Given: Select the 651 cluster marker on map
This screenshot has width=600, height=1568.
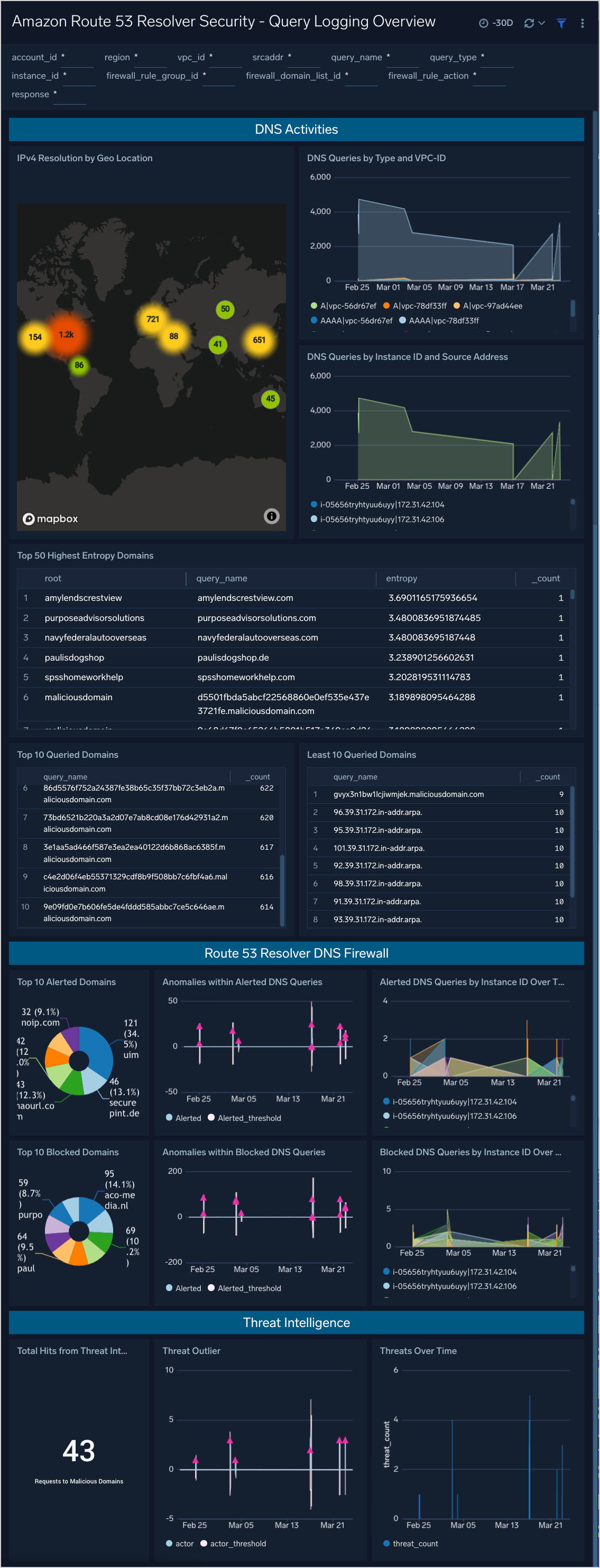Looking at the screenshot, I should (259, 340).
